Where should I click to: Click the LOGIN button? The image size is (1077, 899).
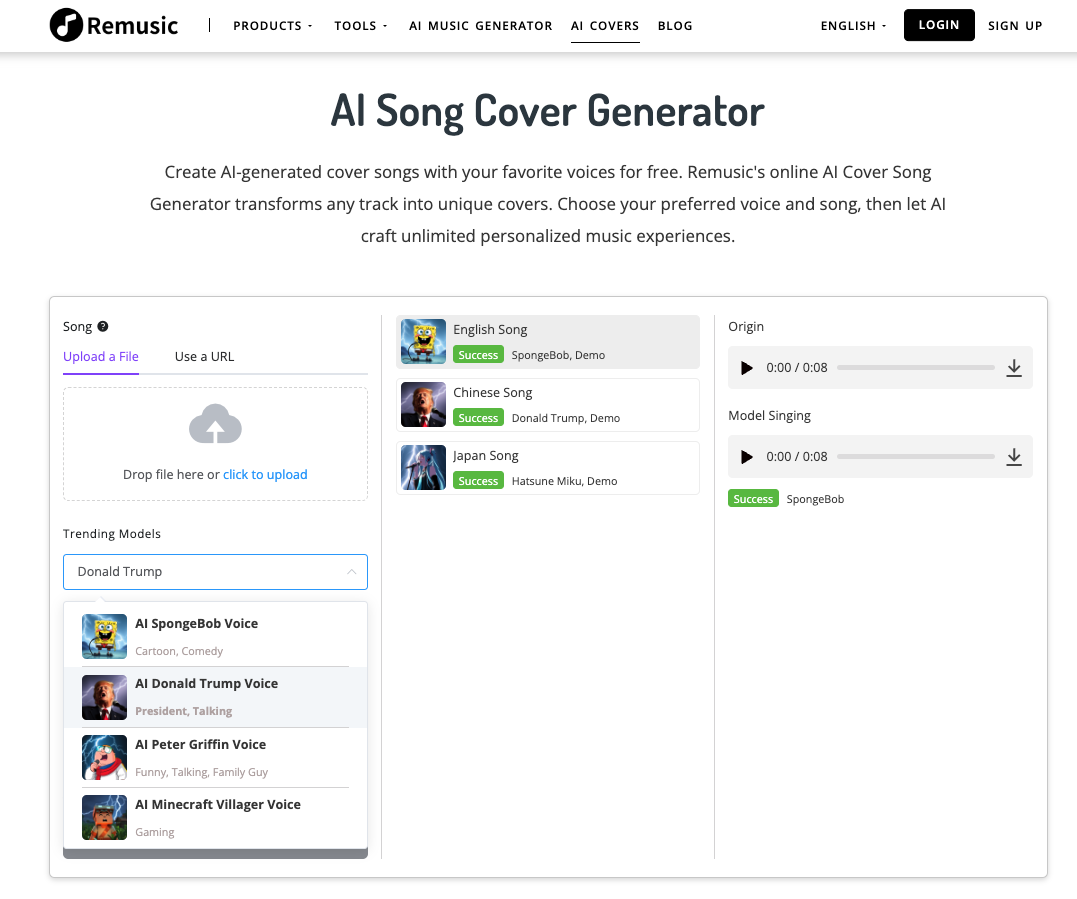pos(938,25)
